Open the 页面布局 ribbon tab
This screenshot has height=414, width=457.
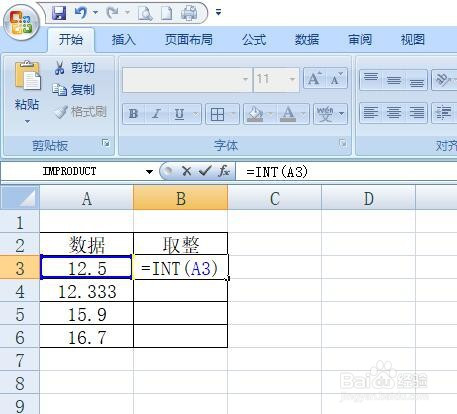click(189, 40)
